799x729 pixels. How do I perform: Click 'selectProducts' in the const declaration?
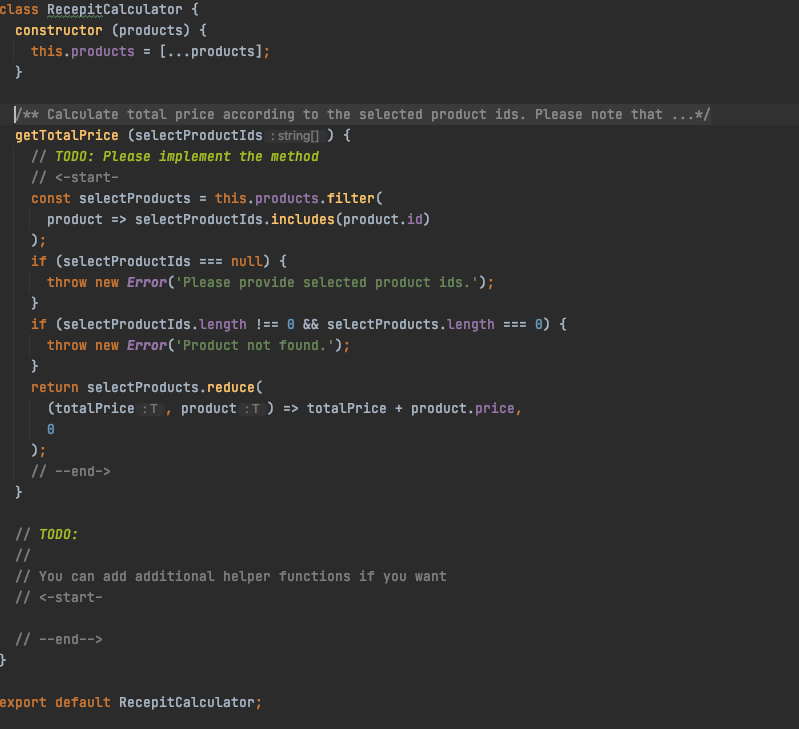point(135,198)
